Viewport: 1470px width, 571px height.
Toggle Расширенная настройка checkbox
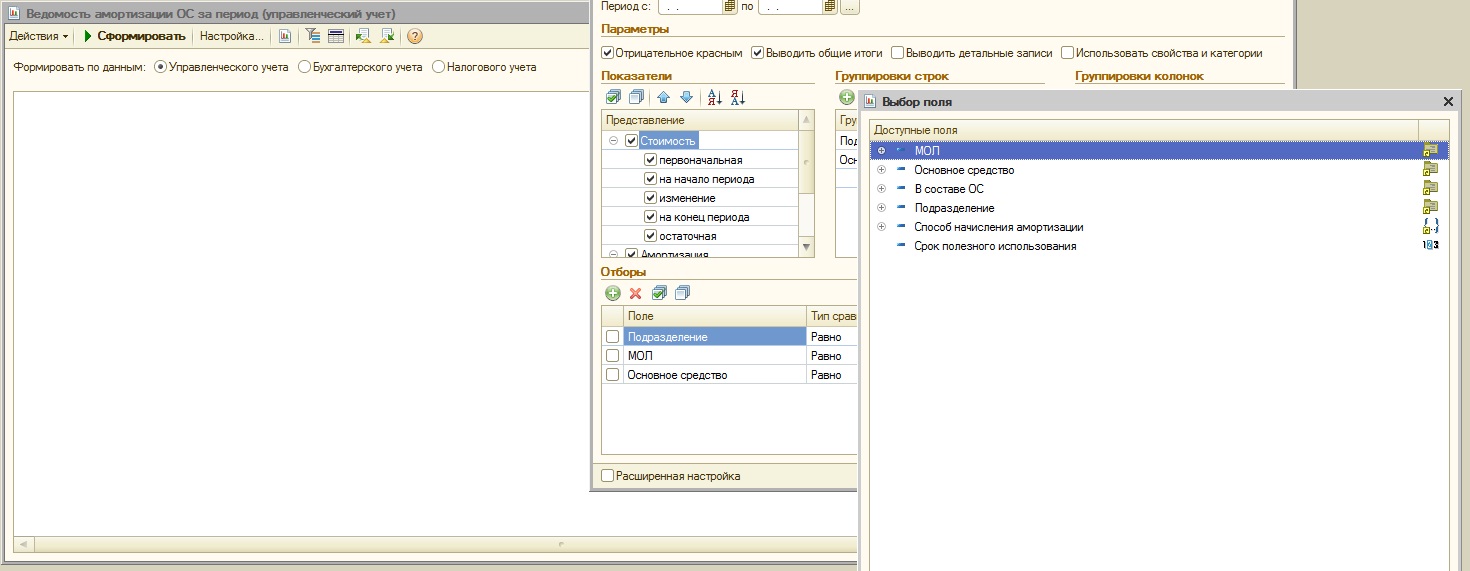click(x=607, y=476)
